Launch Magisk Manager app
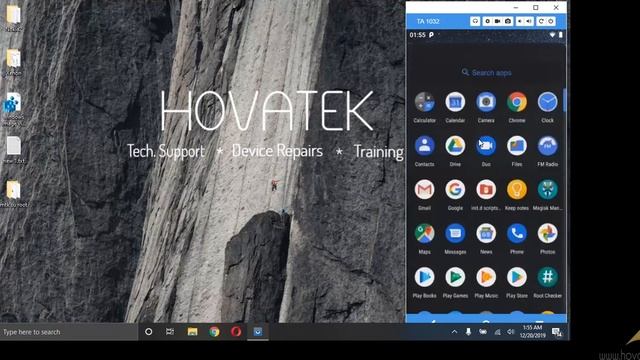This screenshot has width=640, height=360. (547, 190)
